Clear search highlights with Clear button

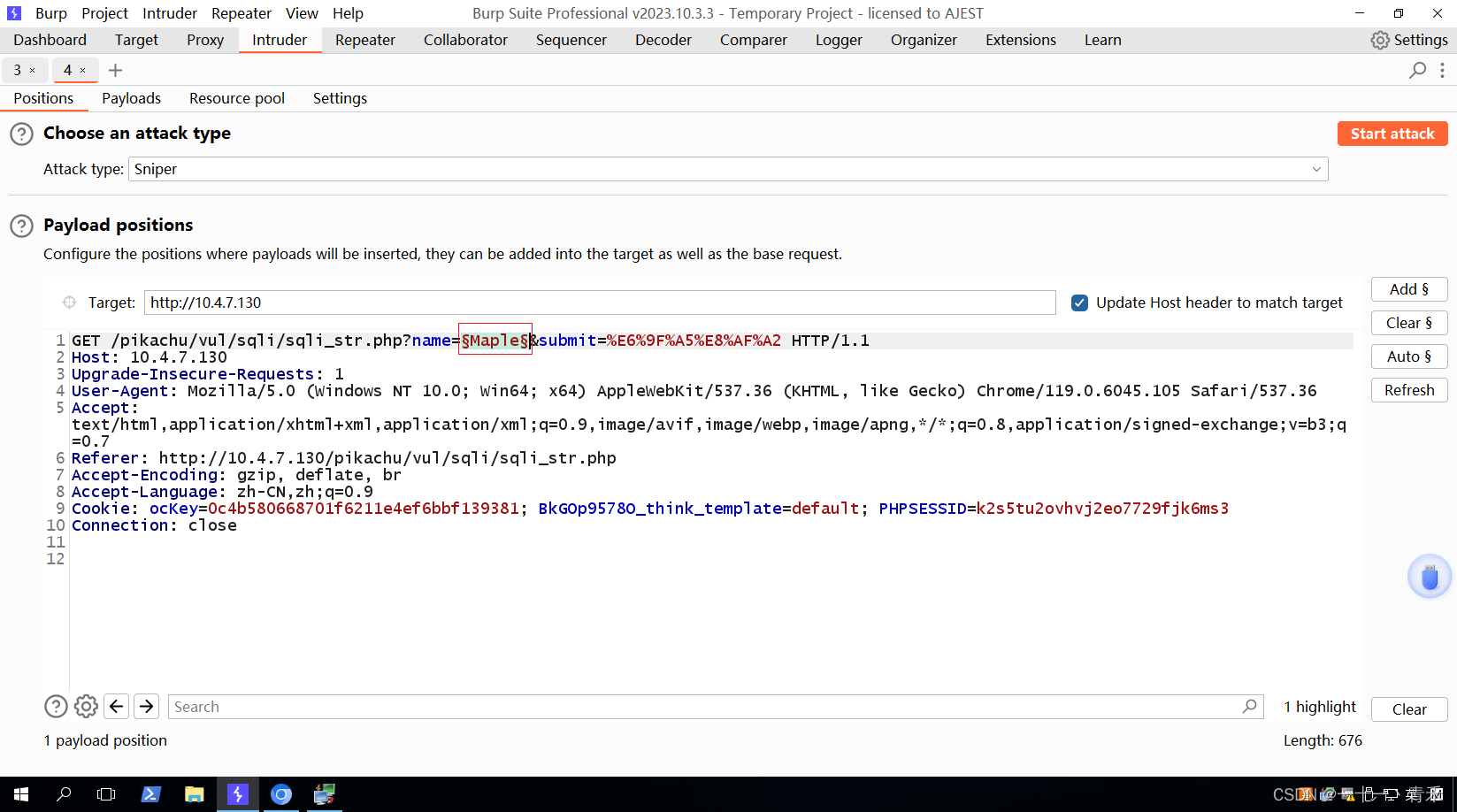click(1409, 709)
